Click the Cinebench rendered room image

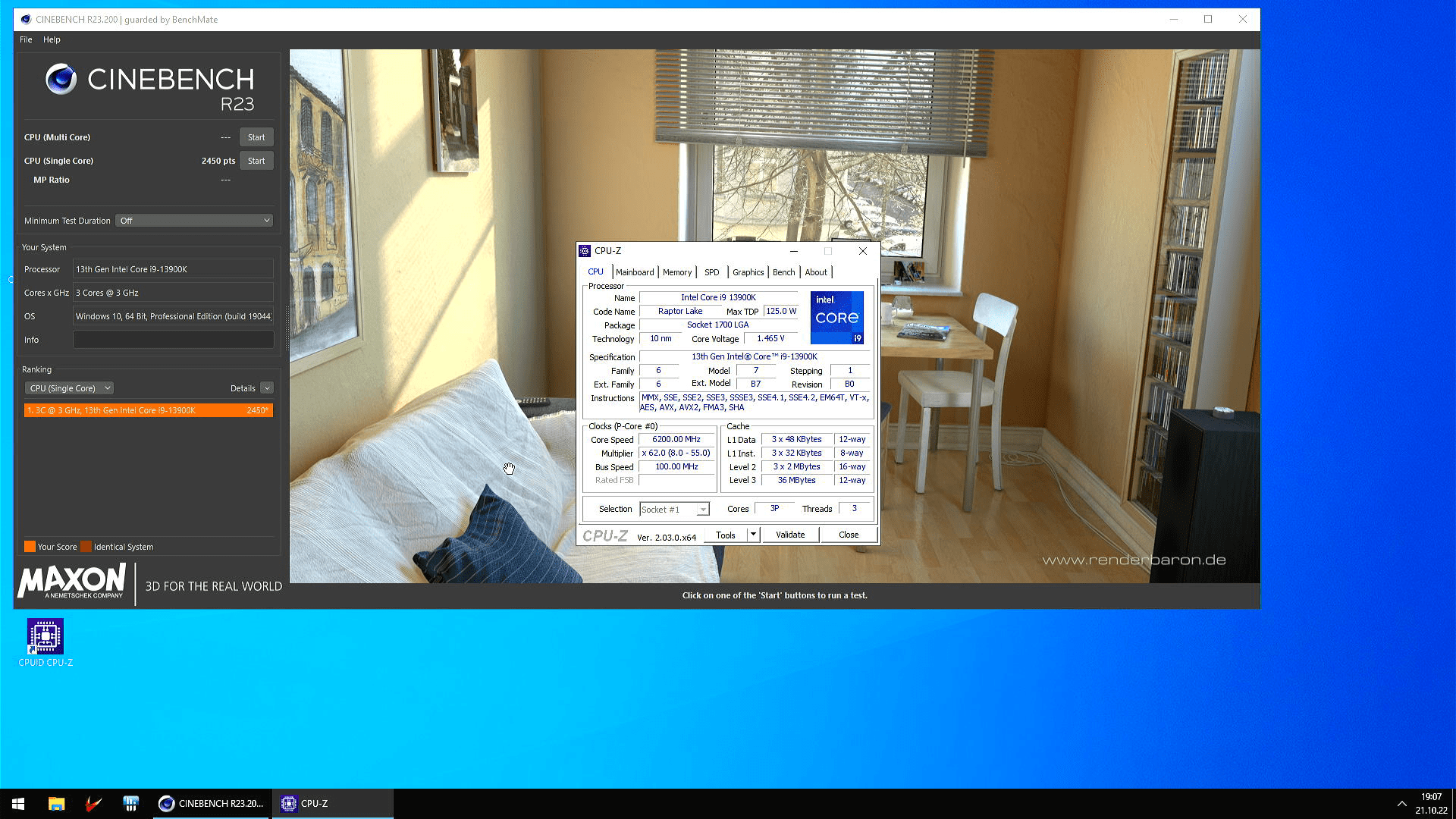point(774,315)
